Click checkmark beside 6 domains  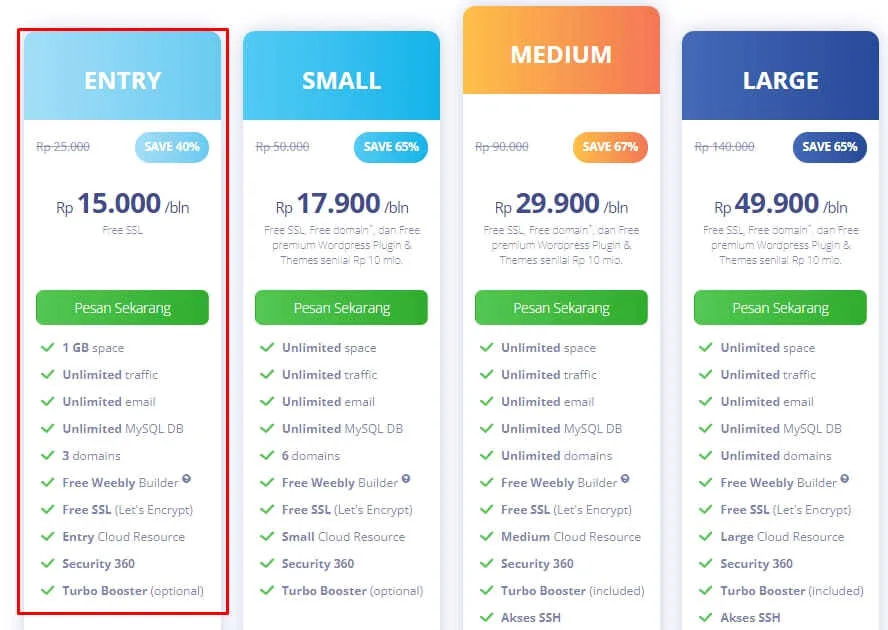click(267, 455)
